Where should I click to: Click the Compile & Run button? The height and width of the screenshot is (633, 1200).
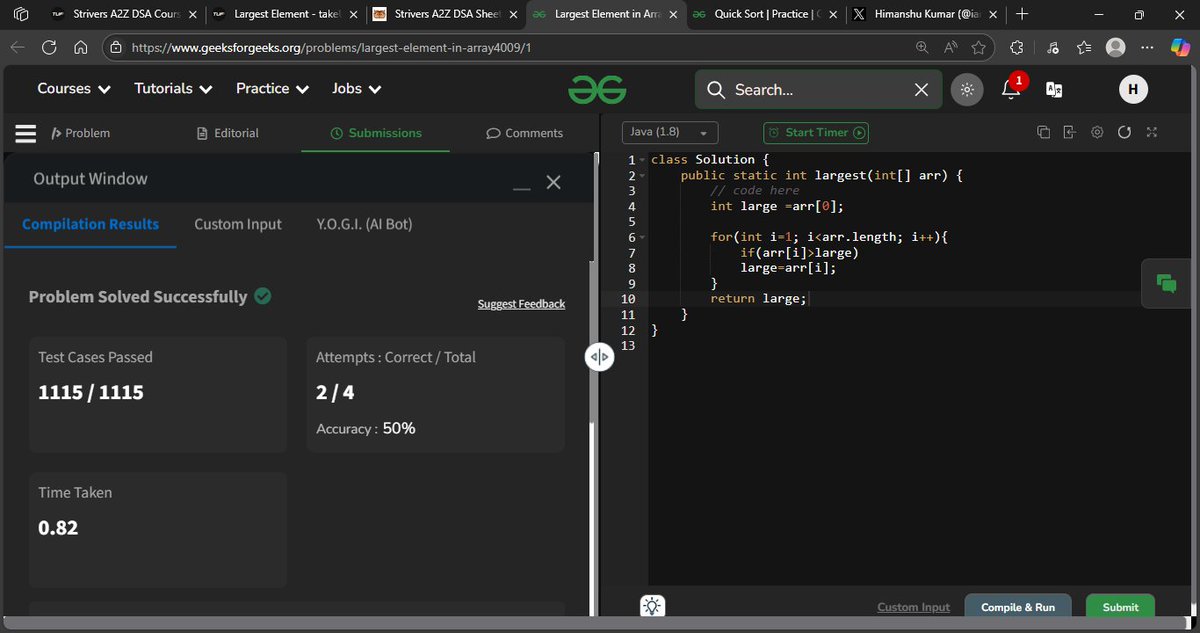click(1017, 607)
